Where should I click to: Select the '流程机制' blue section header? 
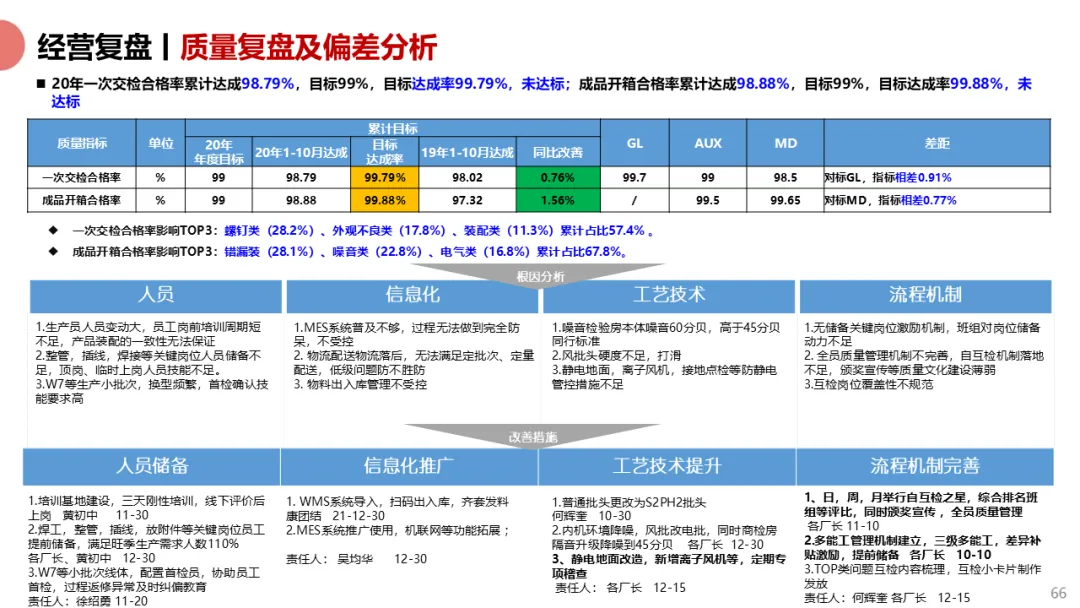coord(925,295)
